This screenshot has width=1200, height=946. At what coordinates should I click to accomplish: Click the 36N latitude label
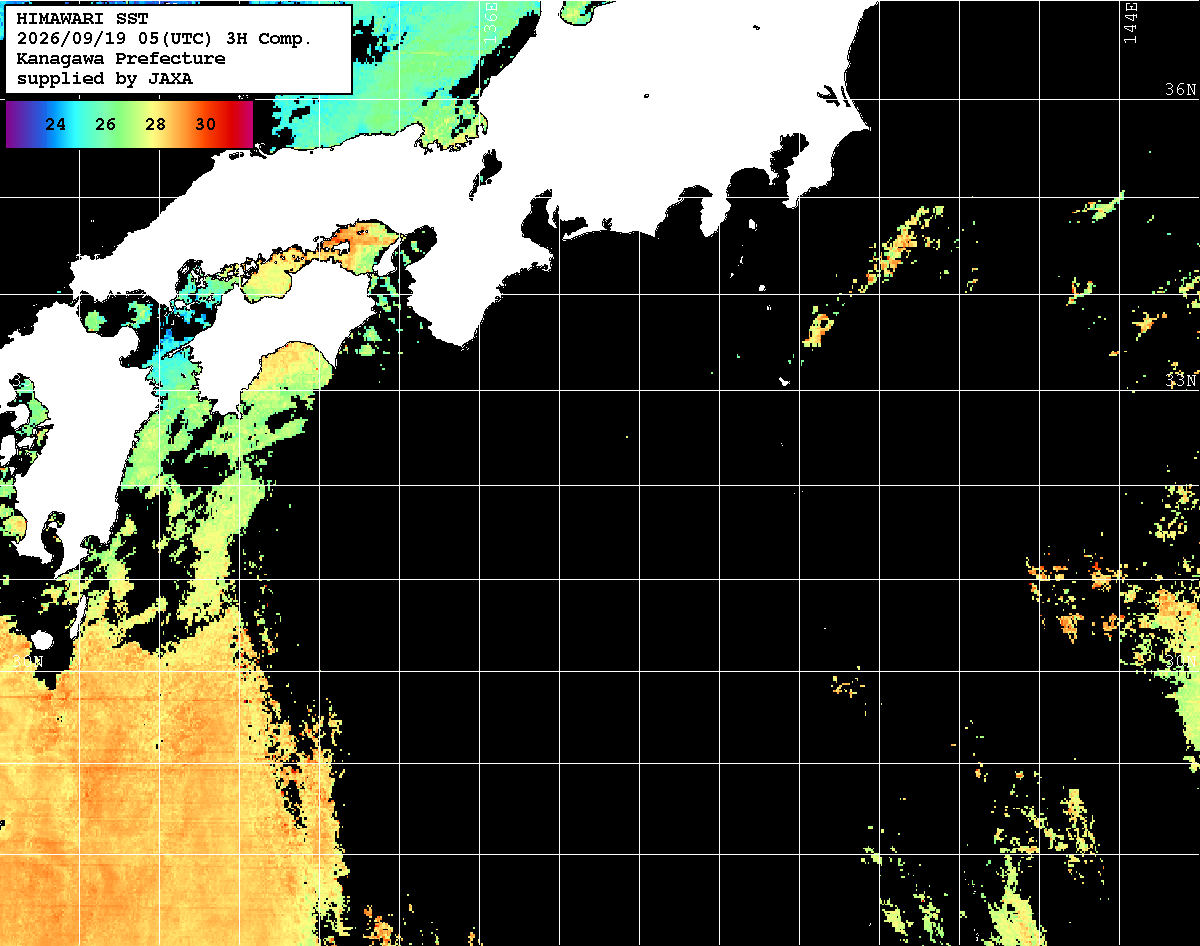coord(1181,89)
